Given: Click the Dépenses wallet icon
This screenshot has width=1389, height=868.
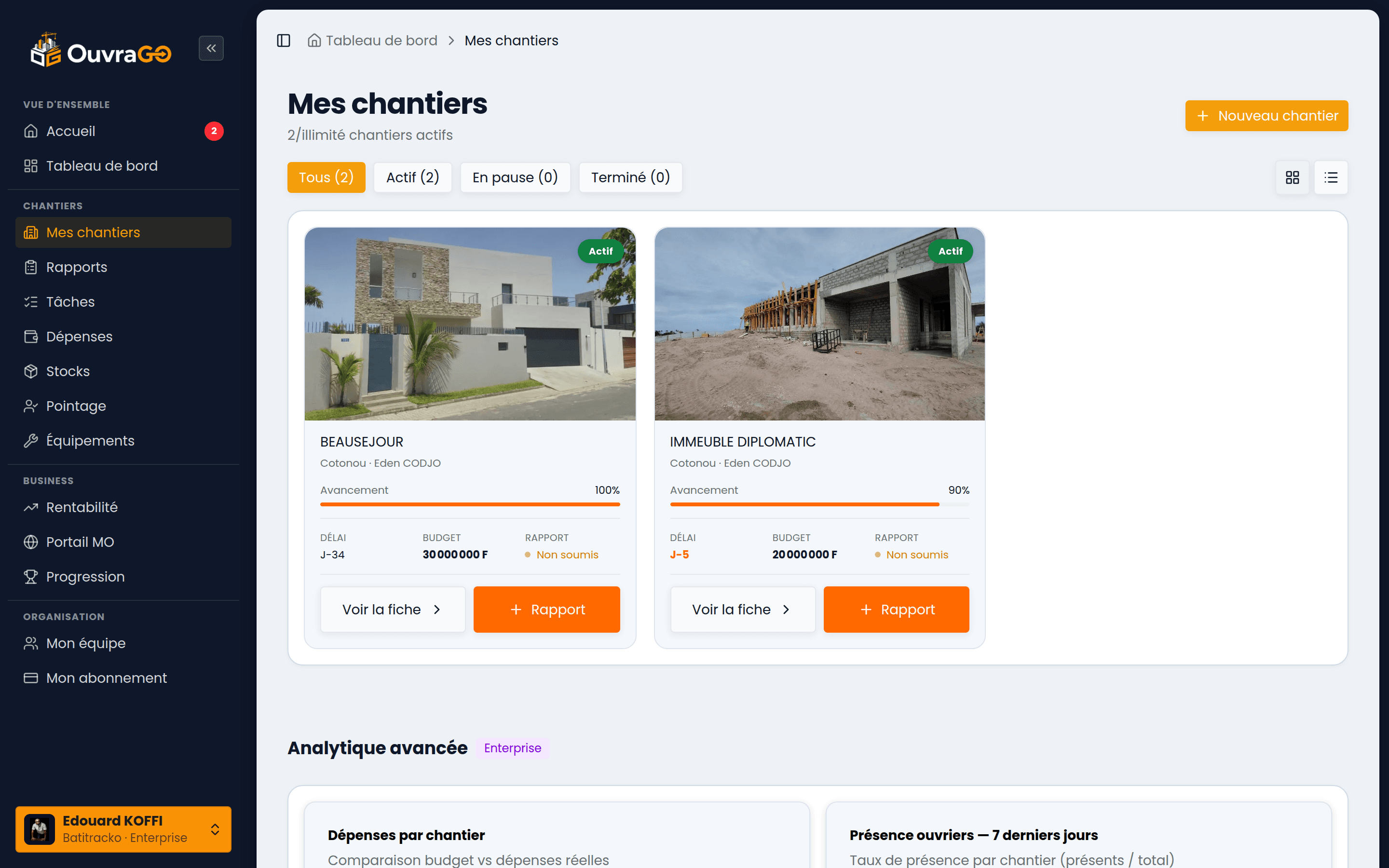Looking at the screenshot, I should [31, 337].
